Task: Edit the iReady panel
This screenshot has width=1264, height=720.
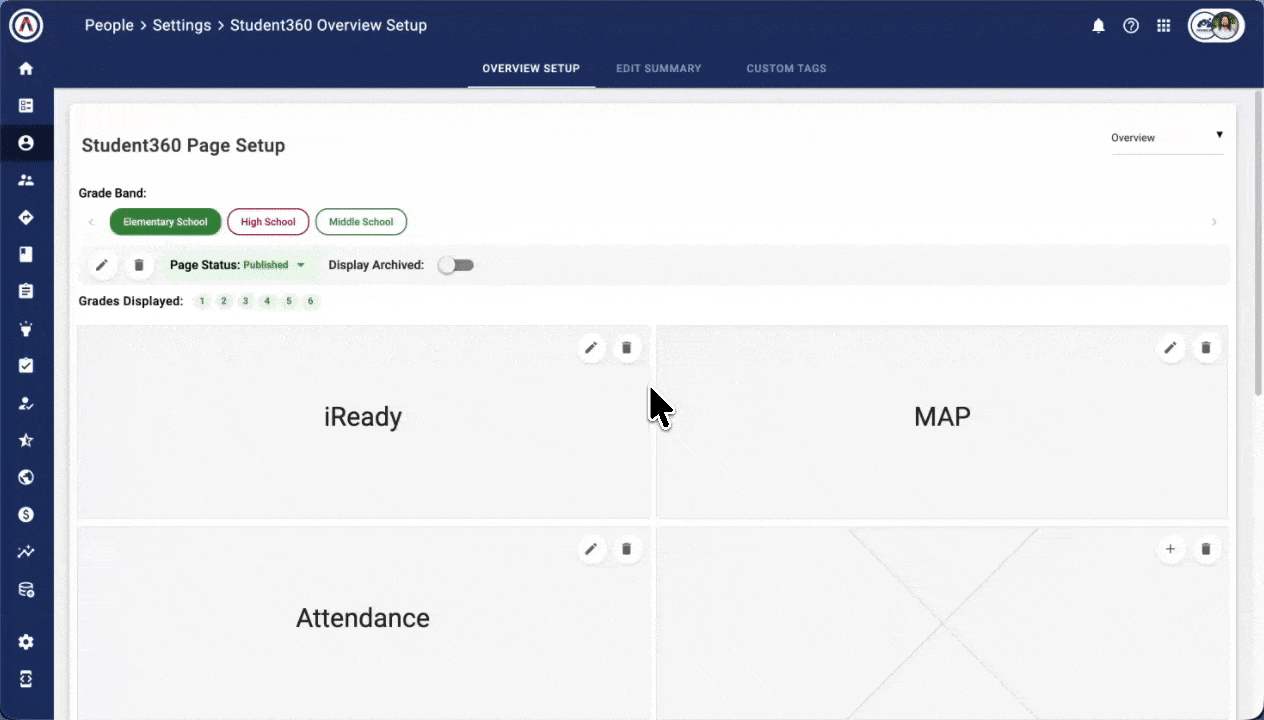Action: pyautogui.click(x=591, y=348)
